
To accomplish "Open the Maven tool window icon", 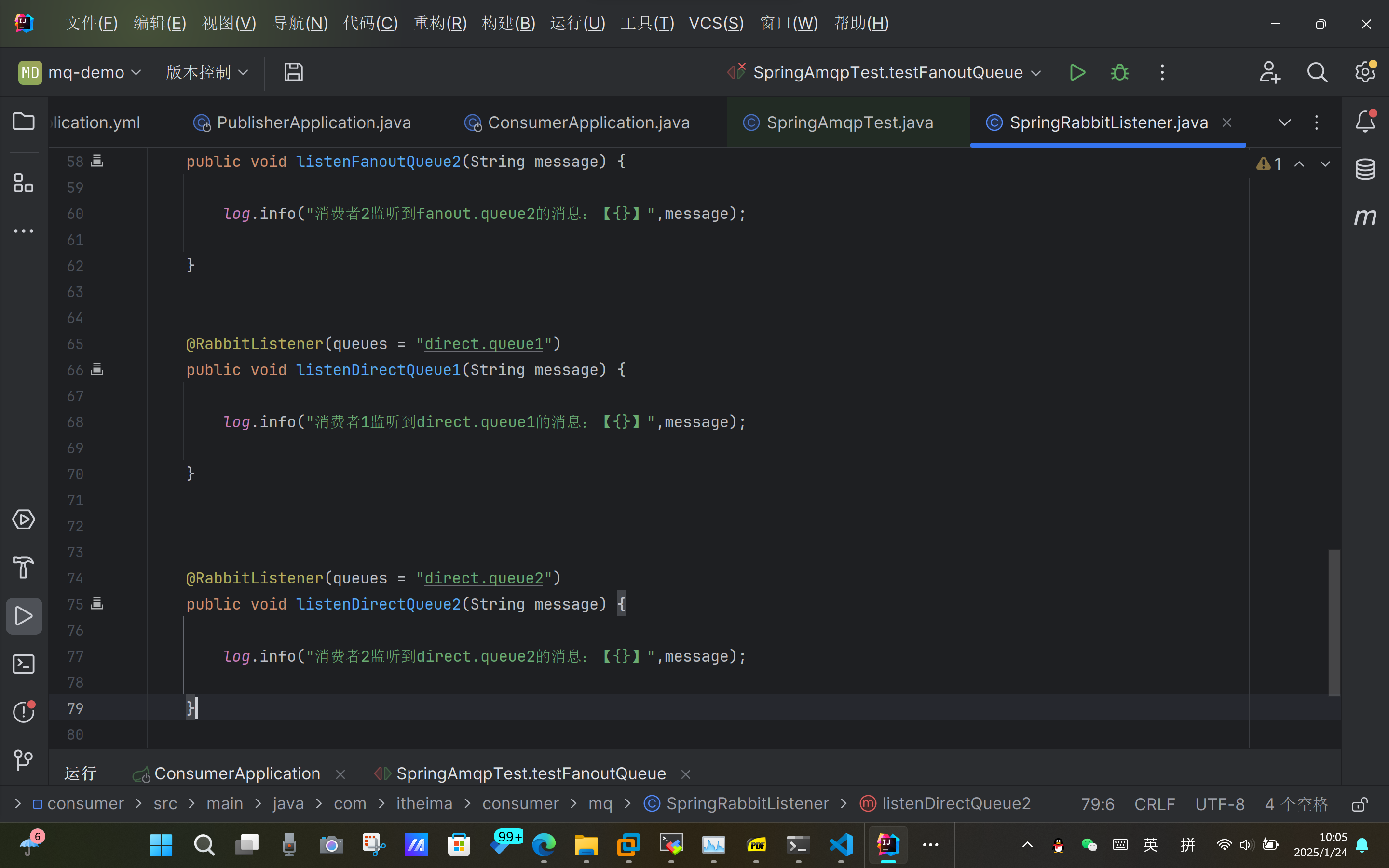I will (x=1365, y=217).
